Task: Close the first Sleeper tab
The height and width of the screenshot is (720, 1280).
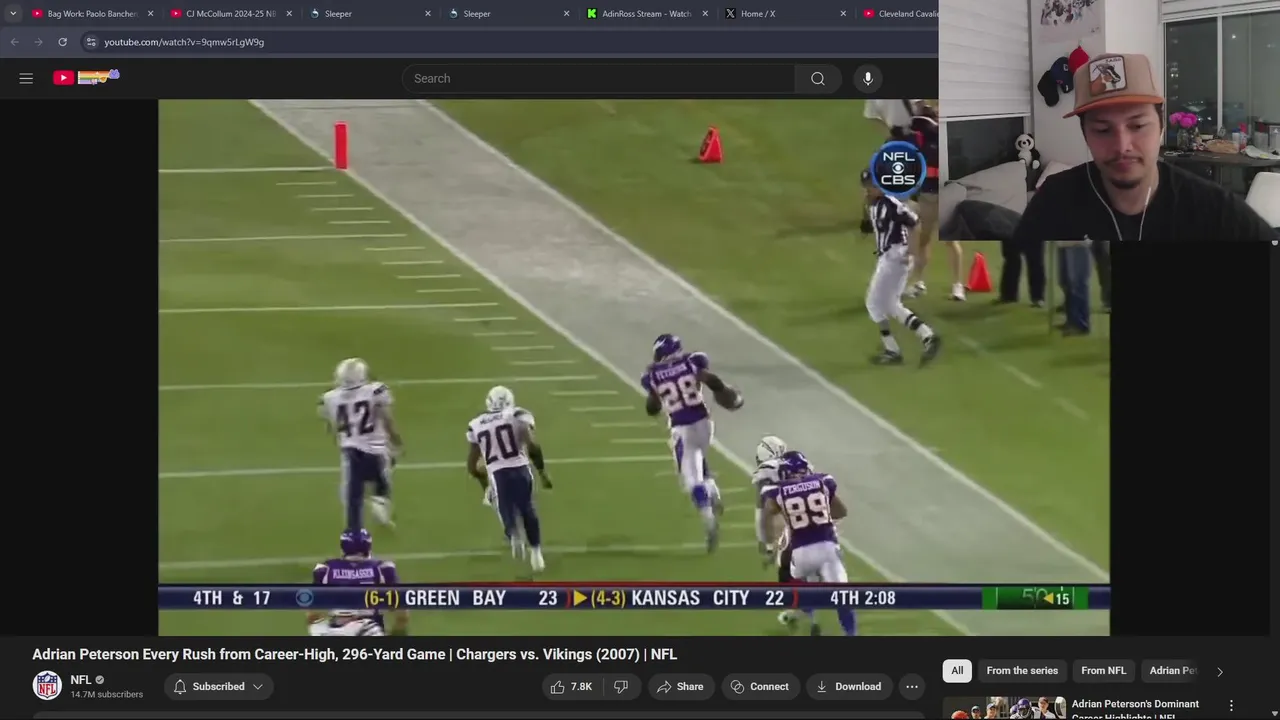Action: pos(428,14)
